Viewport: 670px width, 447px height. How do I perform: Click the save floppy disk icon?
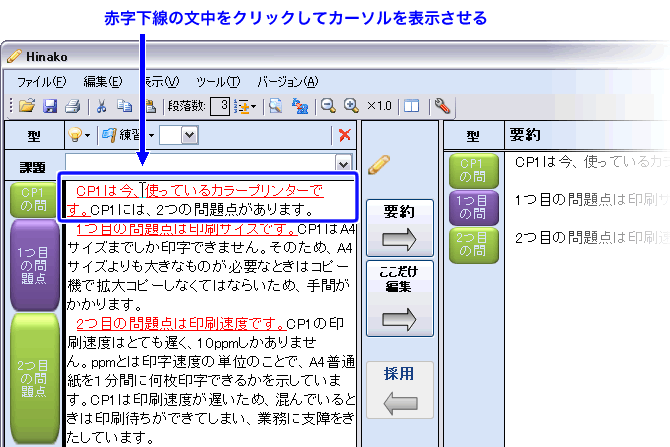pyautogui.click(x=50, y=106)
